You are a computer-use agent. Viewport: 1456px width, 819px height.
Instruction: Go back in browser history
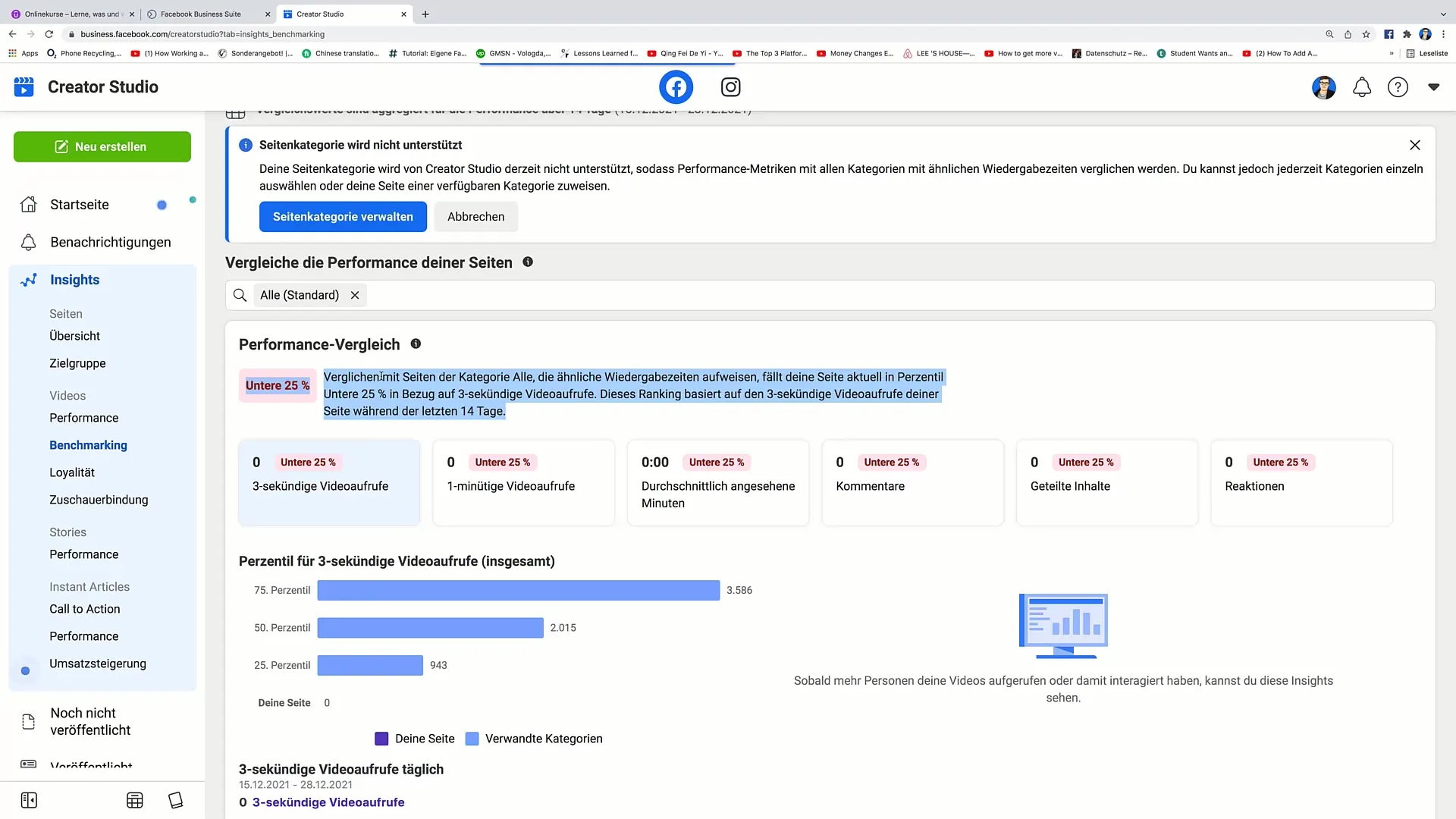(x=12, y=34)
